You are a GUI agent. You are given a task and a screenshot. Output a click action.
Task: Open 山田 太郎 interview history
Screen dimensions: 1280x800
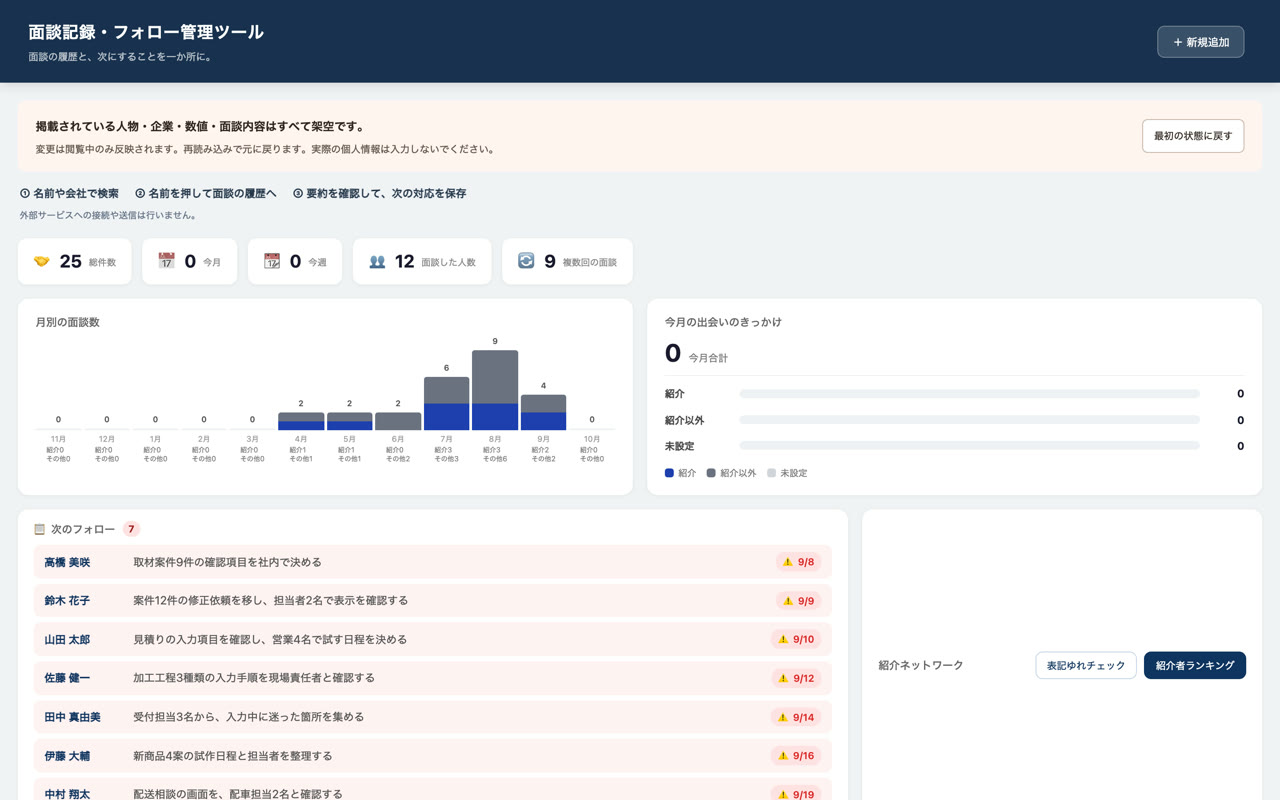coord(67,639)
